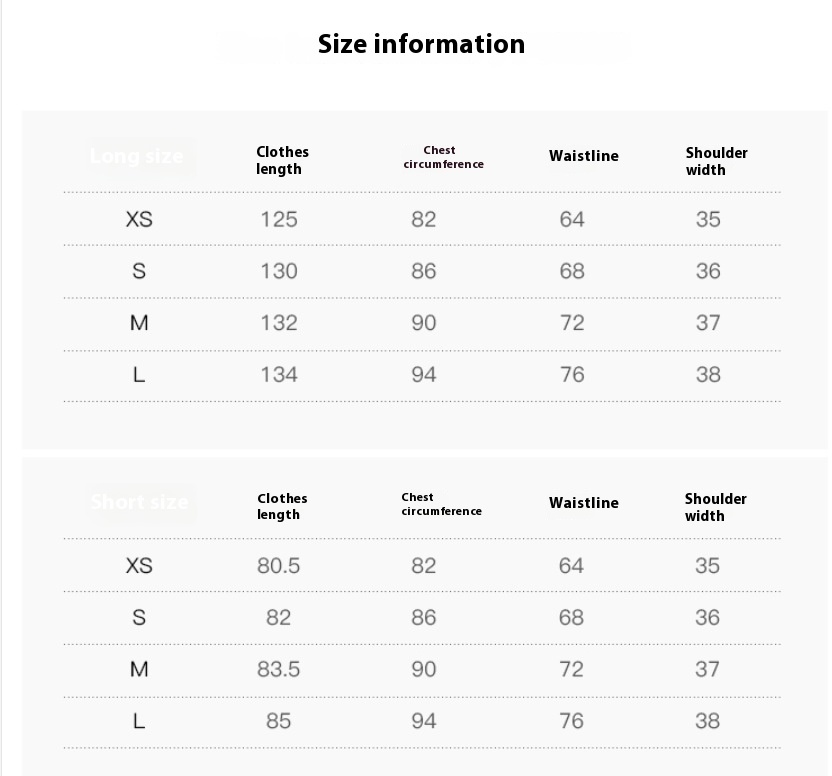
Task: Click clothes length value 130
Action: point(279,271)
